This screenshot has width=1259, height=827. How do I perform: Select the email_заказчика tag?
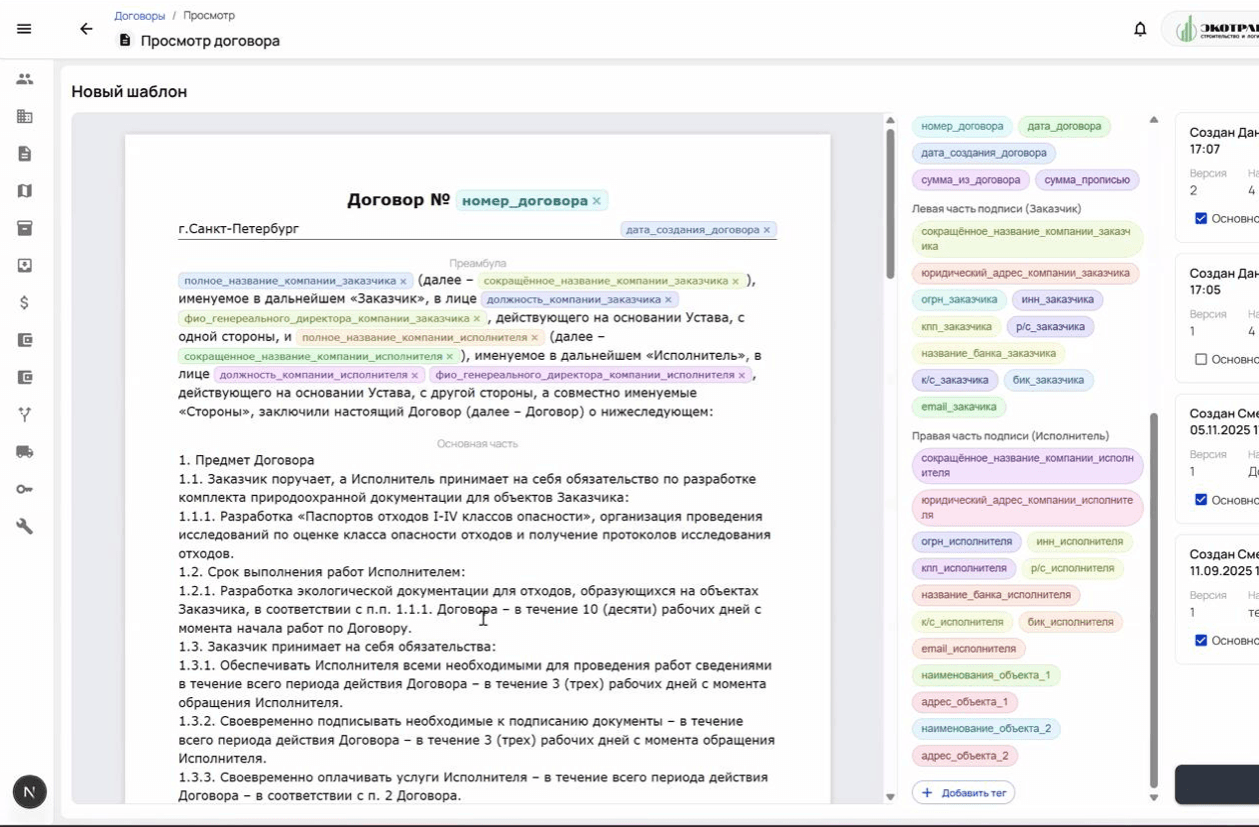[959, 407]
